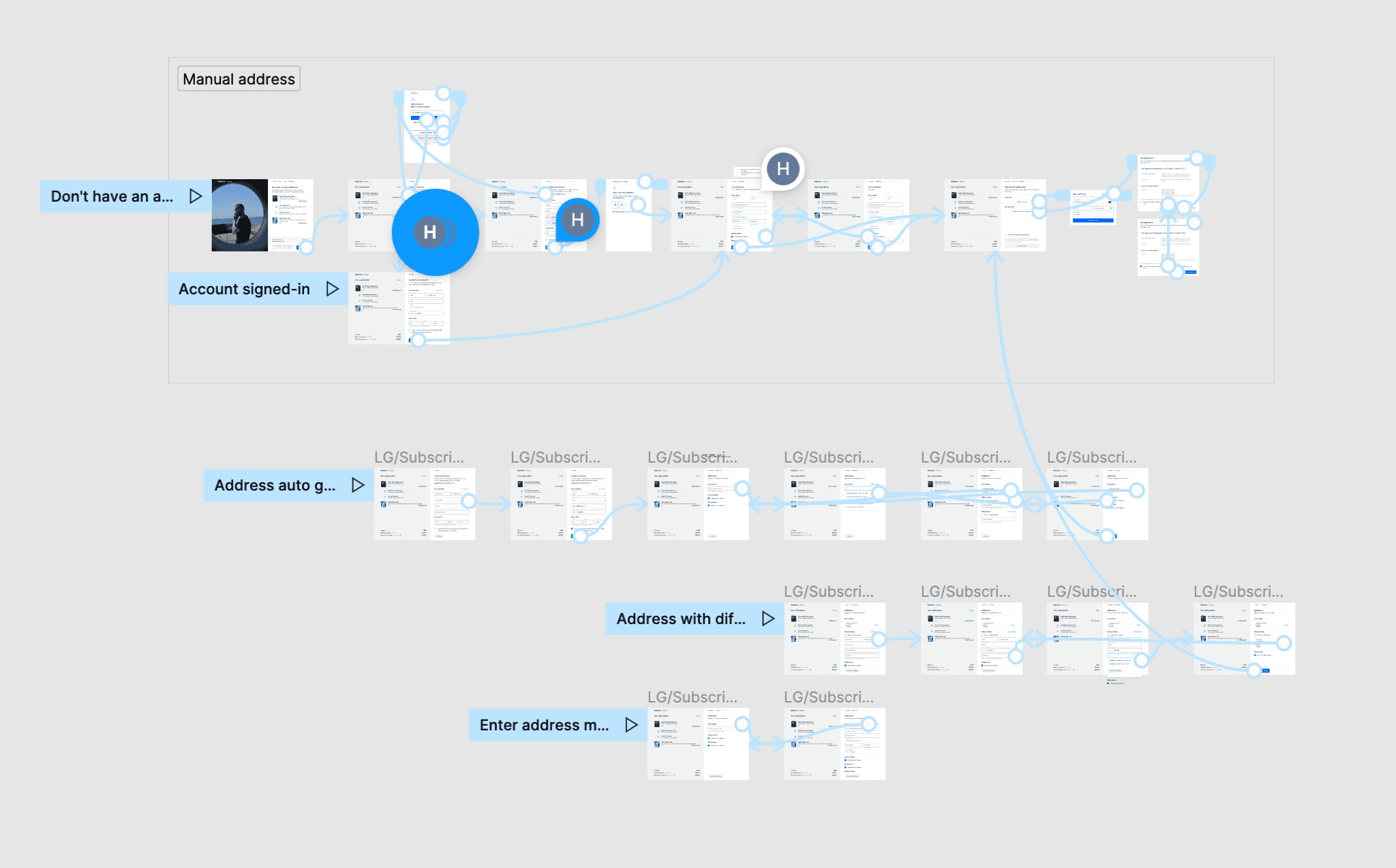The width and height of the screenshot is (1396, 868).
Task: Select the "Manual address" section label
Action: [x=239, y=79]
